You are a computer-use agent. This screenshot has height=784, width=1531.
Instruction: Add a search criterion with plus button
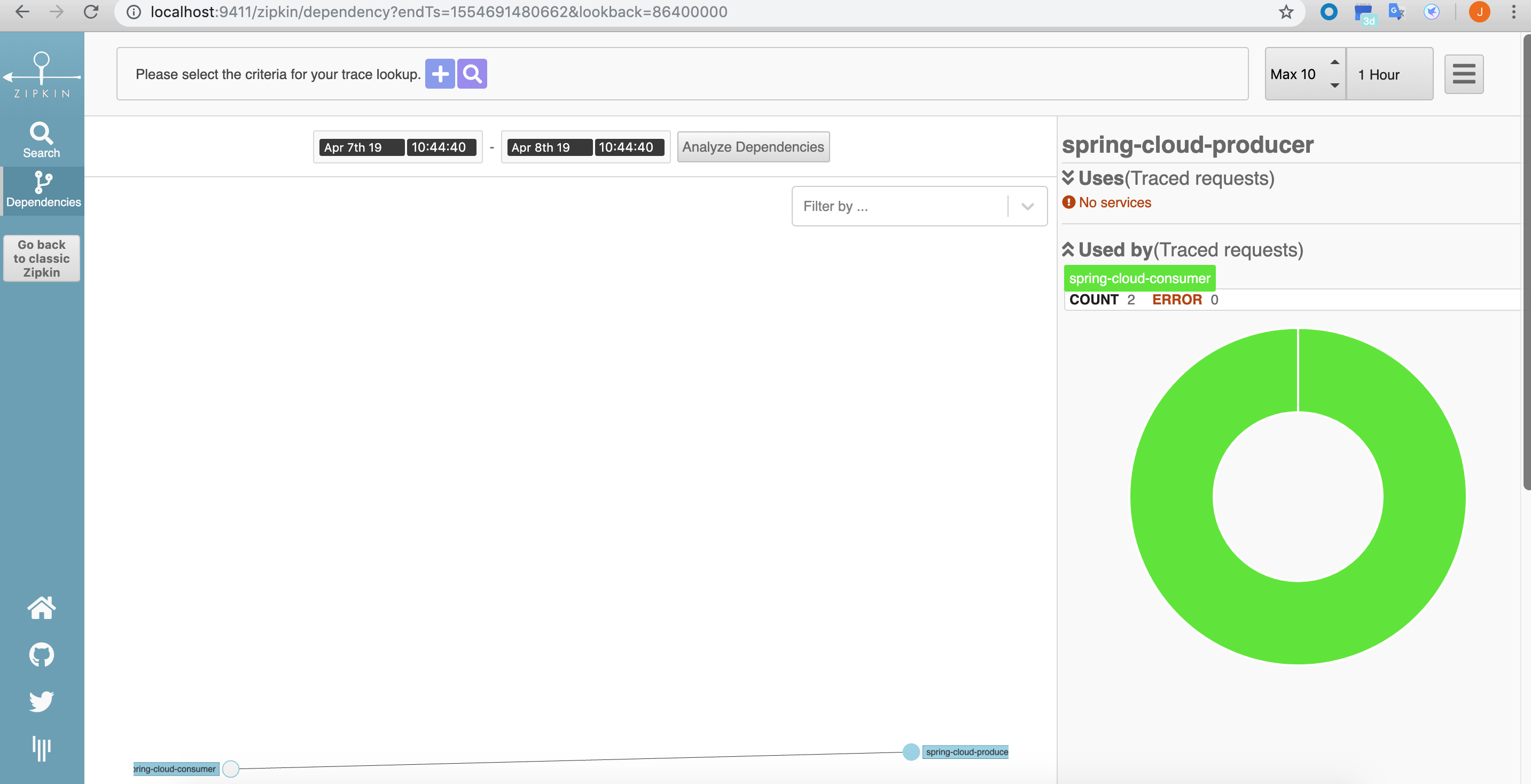pos(440,74)
